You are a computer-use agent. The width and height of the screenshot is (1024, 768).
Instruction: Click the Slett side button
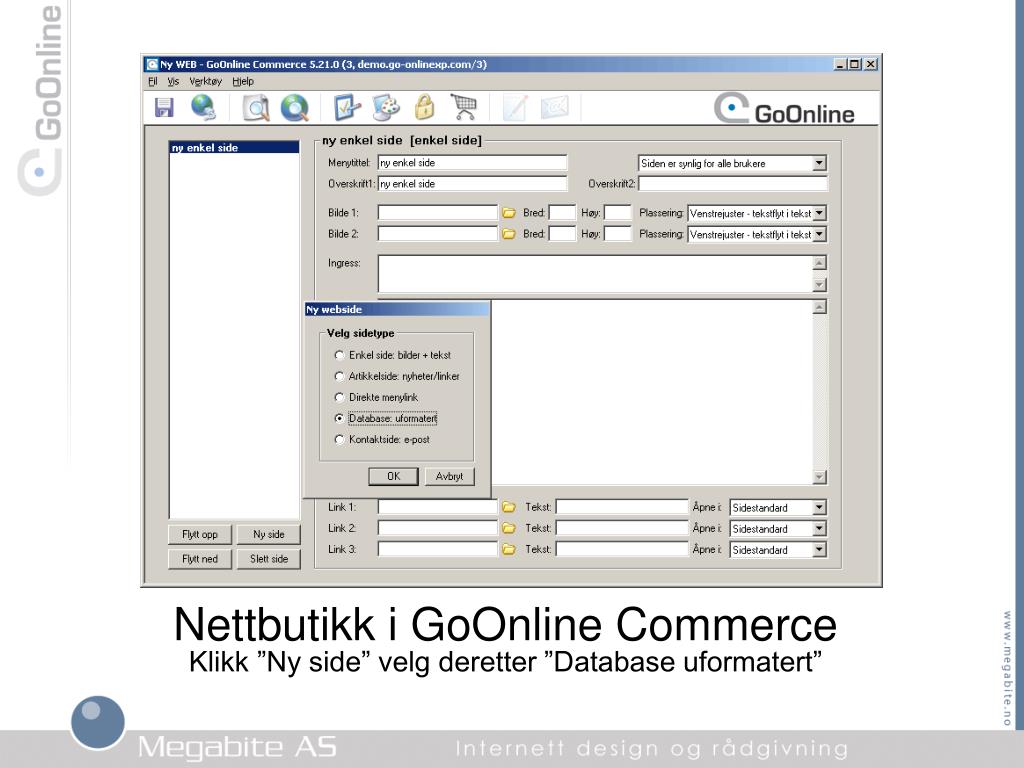tap(268, 559)
